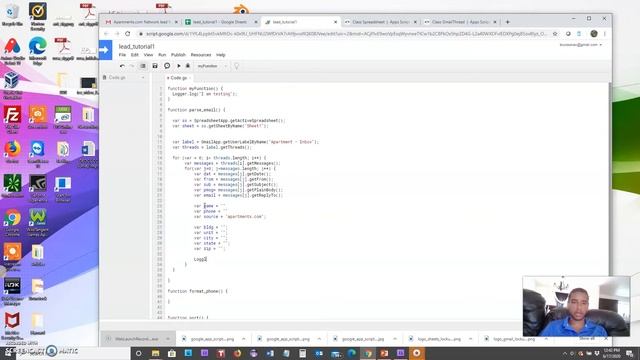Open the Help menu

click(221, 55)
